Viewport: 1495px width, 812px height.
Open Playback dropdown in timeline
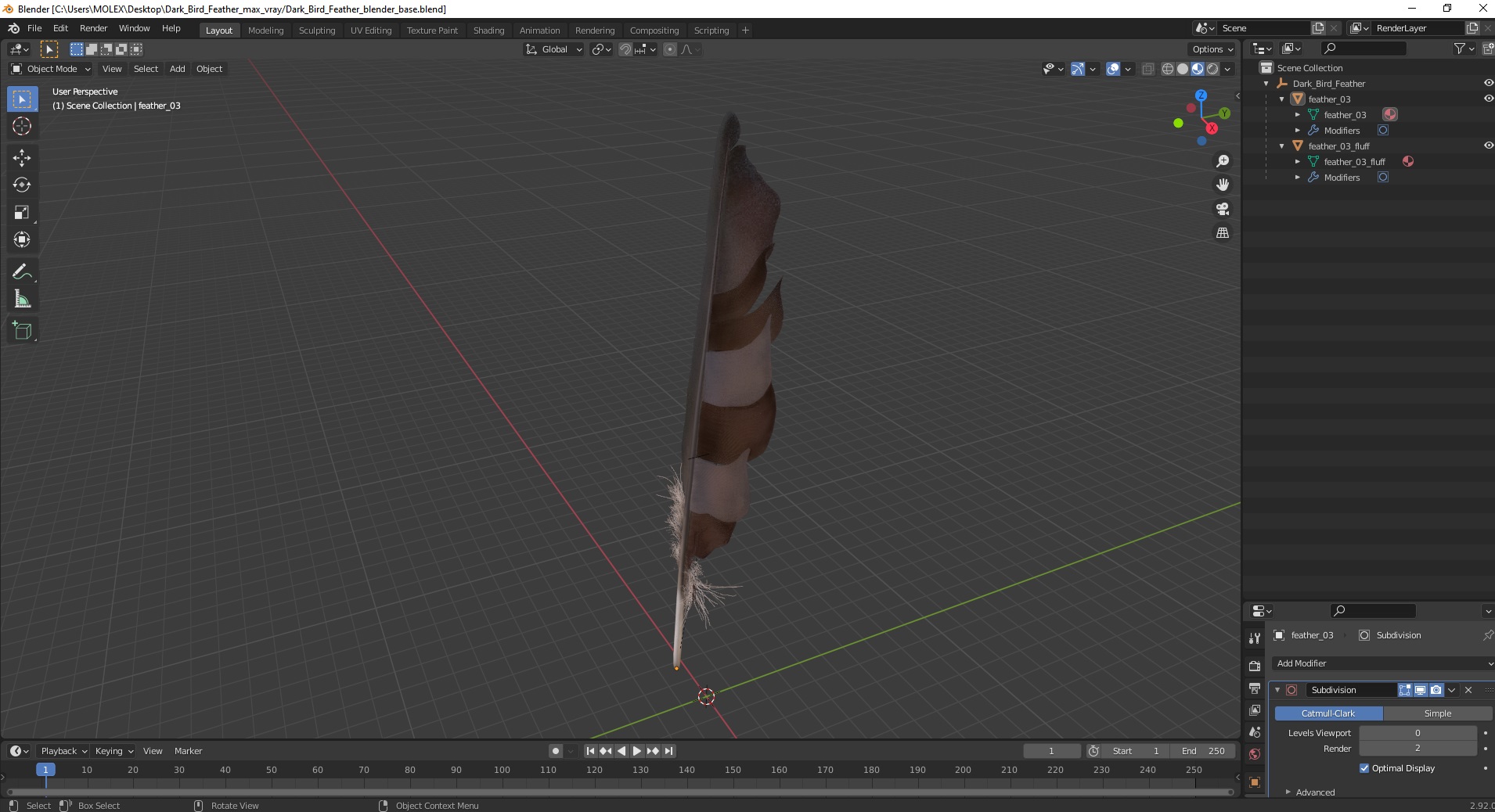[63, 751]
